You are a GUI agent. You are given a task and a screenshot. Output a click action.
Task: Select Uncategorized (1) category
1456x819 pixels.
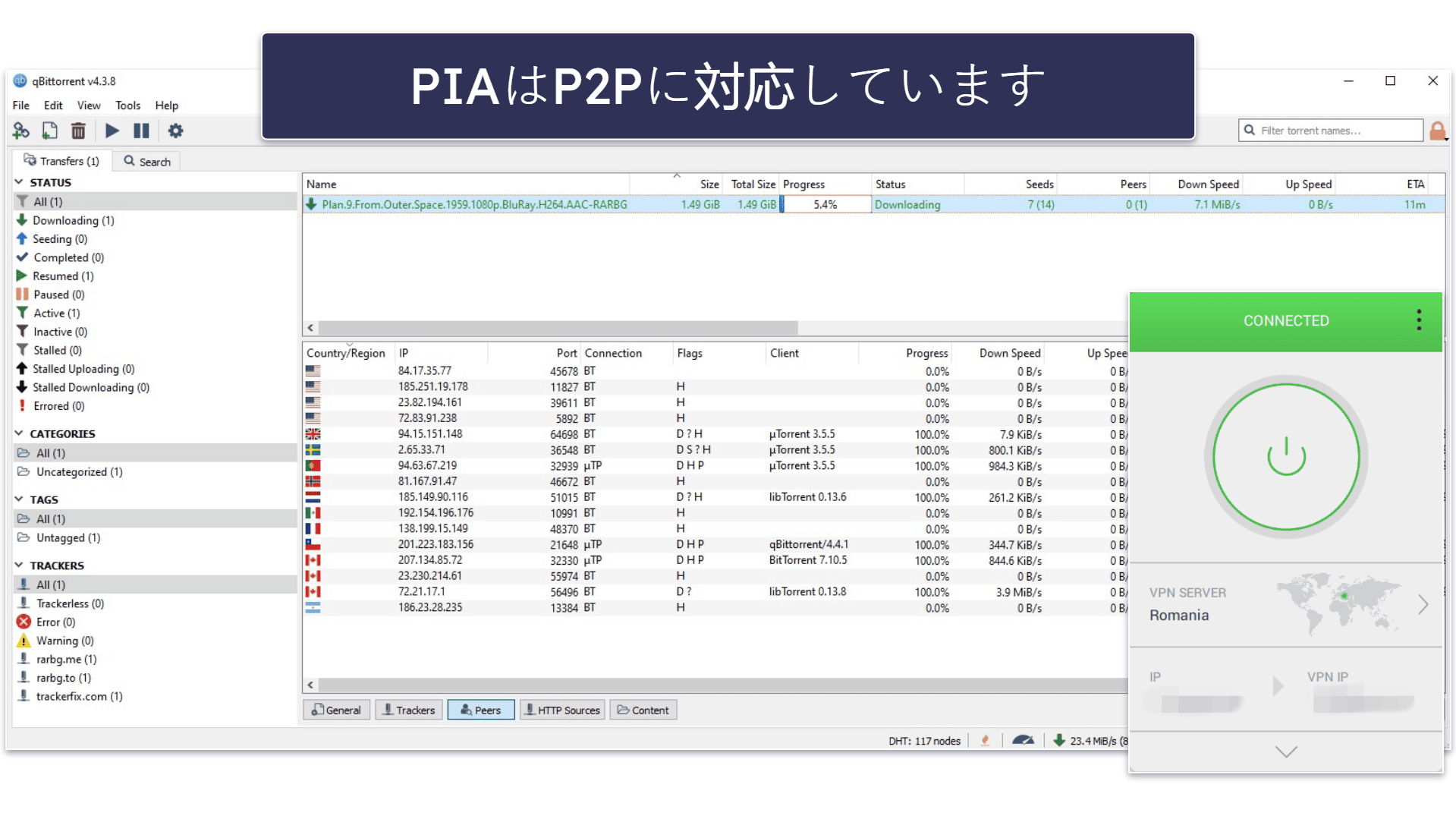tap(79, 471)
